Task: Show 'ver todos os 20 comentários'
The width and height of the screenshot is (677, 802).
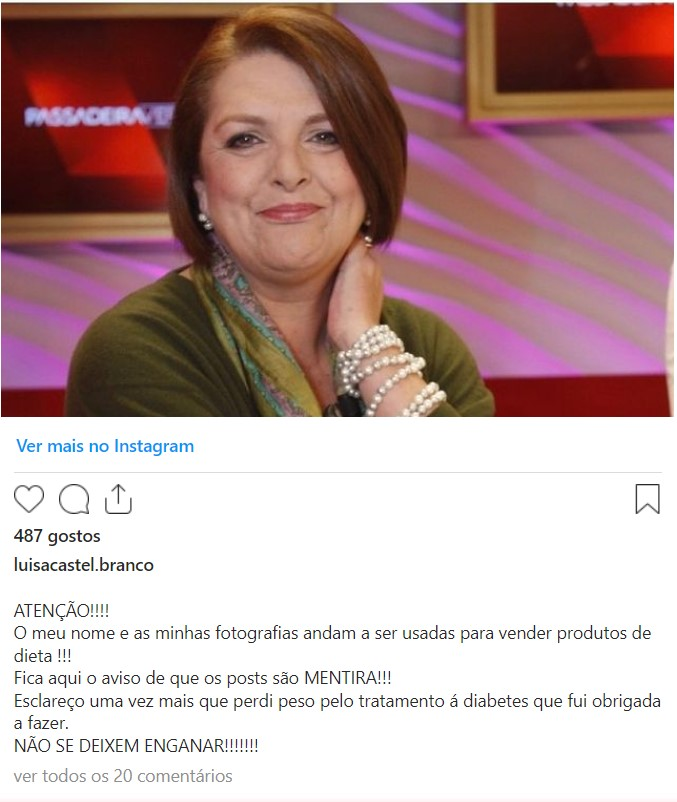Action: click(x=123, y=776)
